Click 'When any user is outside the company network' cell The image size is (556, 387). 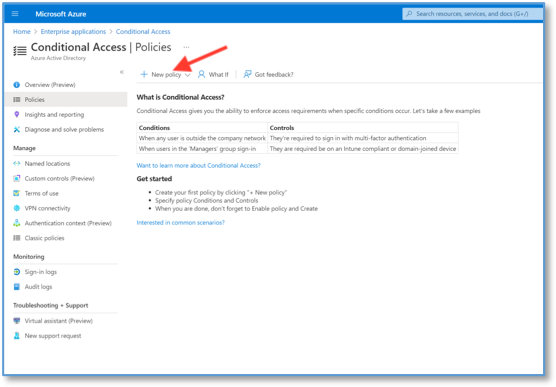click(202, 138)
